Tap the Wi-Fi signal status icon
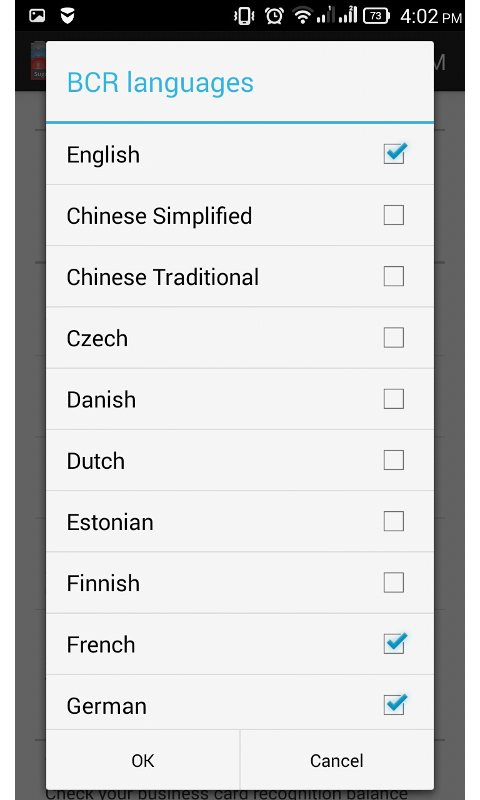The width and height of the screenshot is (480, 800). pyautogui.click(x=302, y=16)
